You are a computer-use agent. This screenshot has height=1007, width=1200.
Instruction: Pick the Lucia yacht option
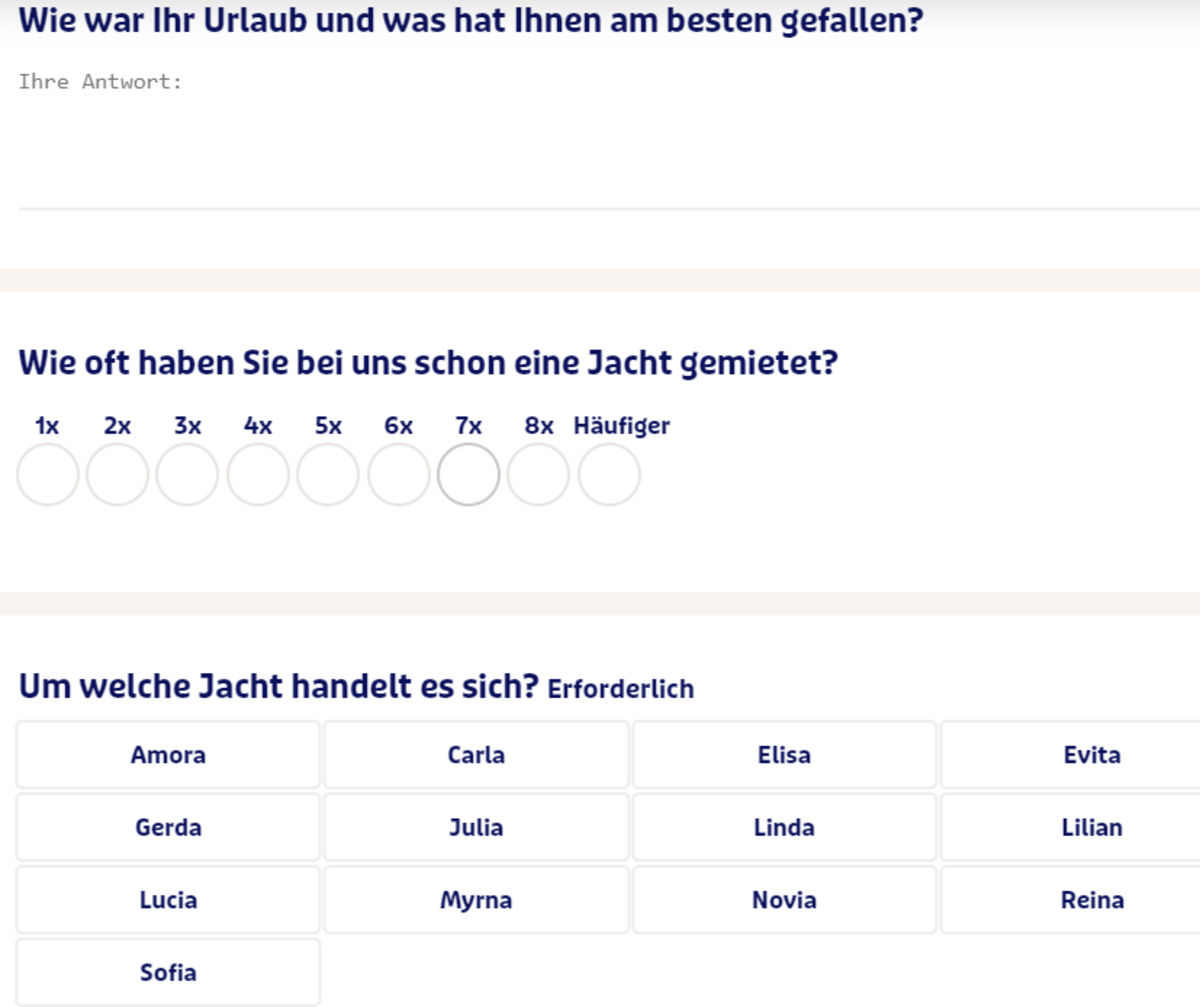coord(168,900)
